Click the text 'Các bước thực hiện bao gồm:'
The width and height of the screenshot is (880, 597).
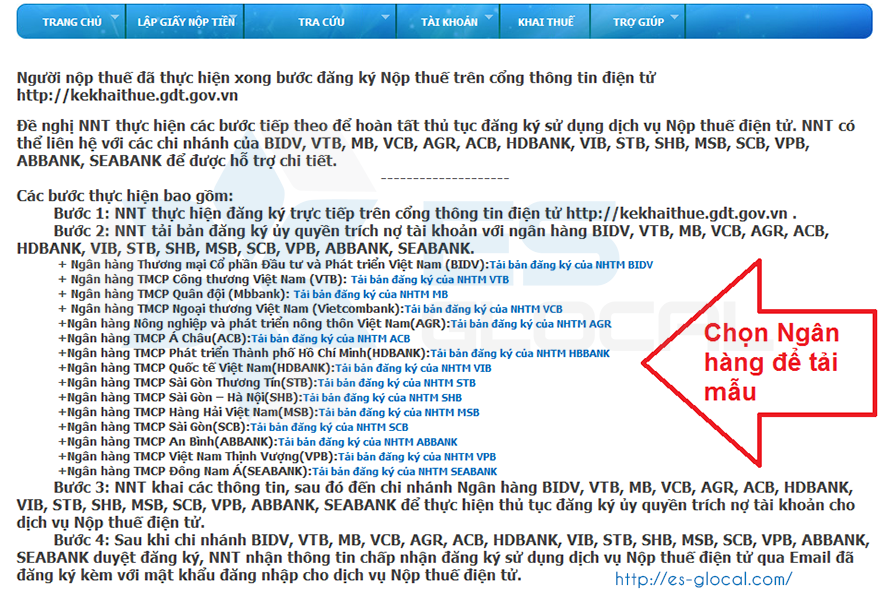[x=125, y=196]
